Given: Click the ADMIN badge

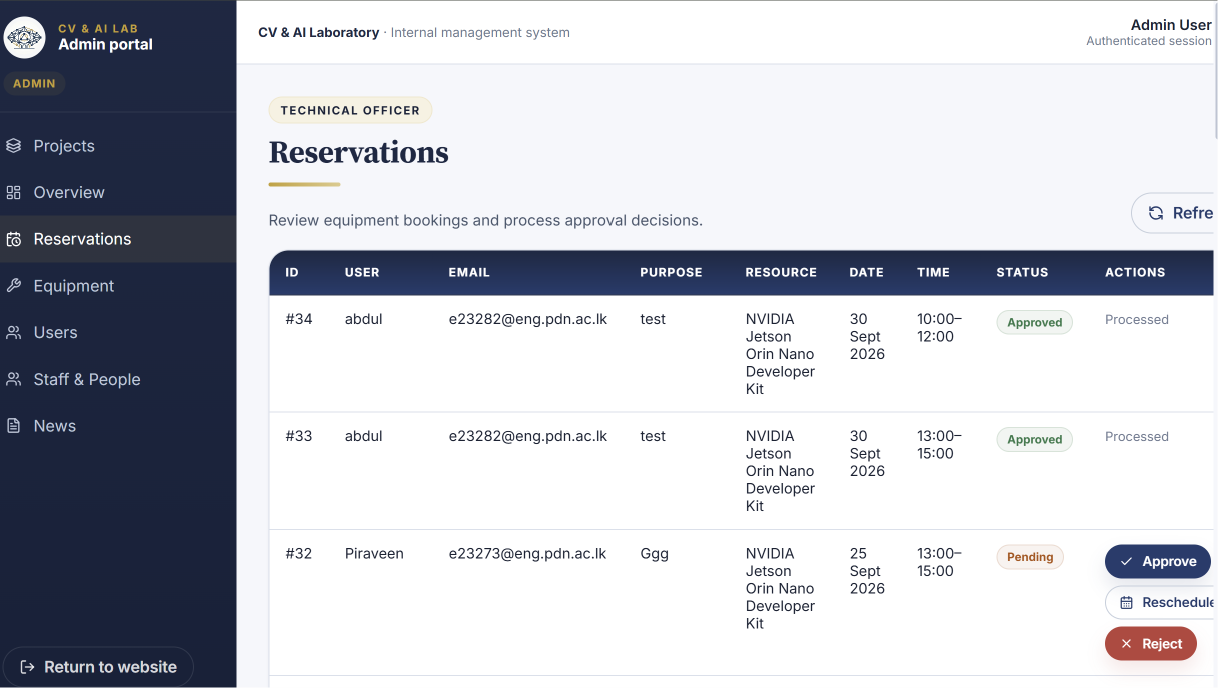Looking at the screenshot, I should [x=34, y=84].
